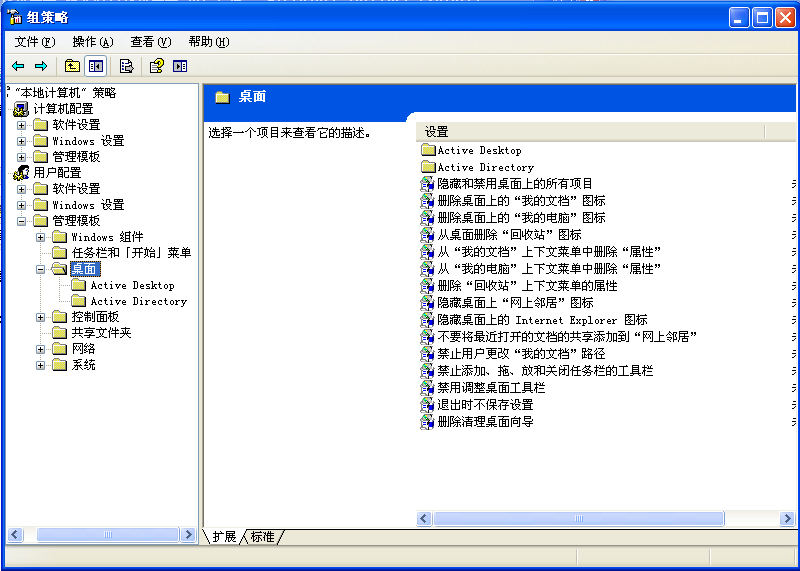Image resolution: width=800 pixels, height=571 pixels.
Task: Expand the 系统 tree node
Action: (40, 365)
